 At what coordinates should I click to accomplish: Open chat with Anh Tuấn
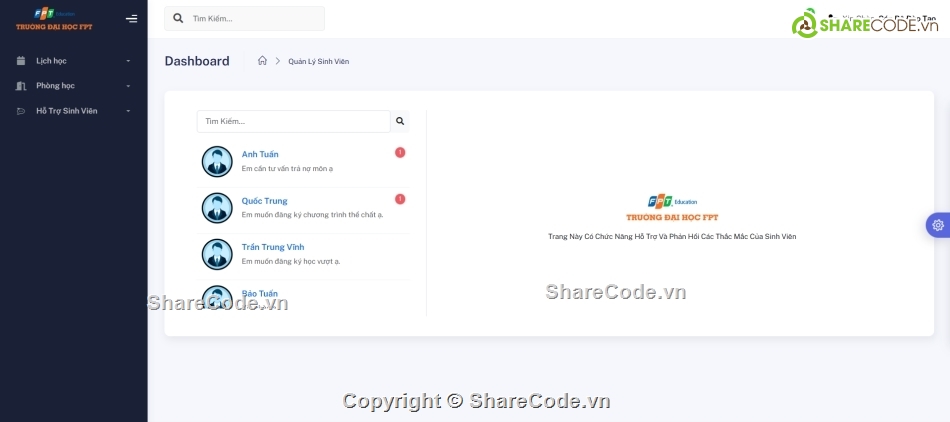303,162
